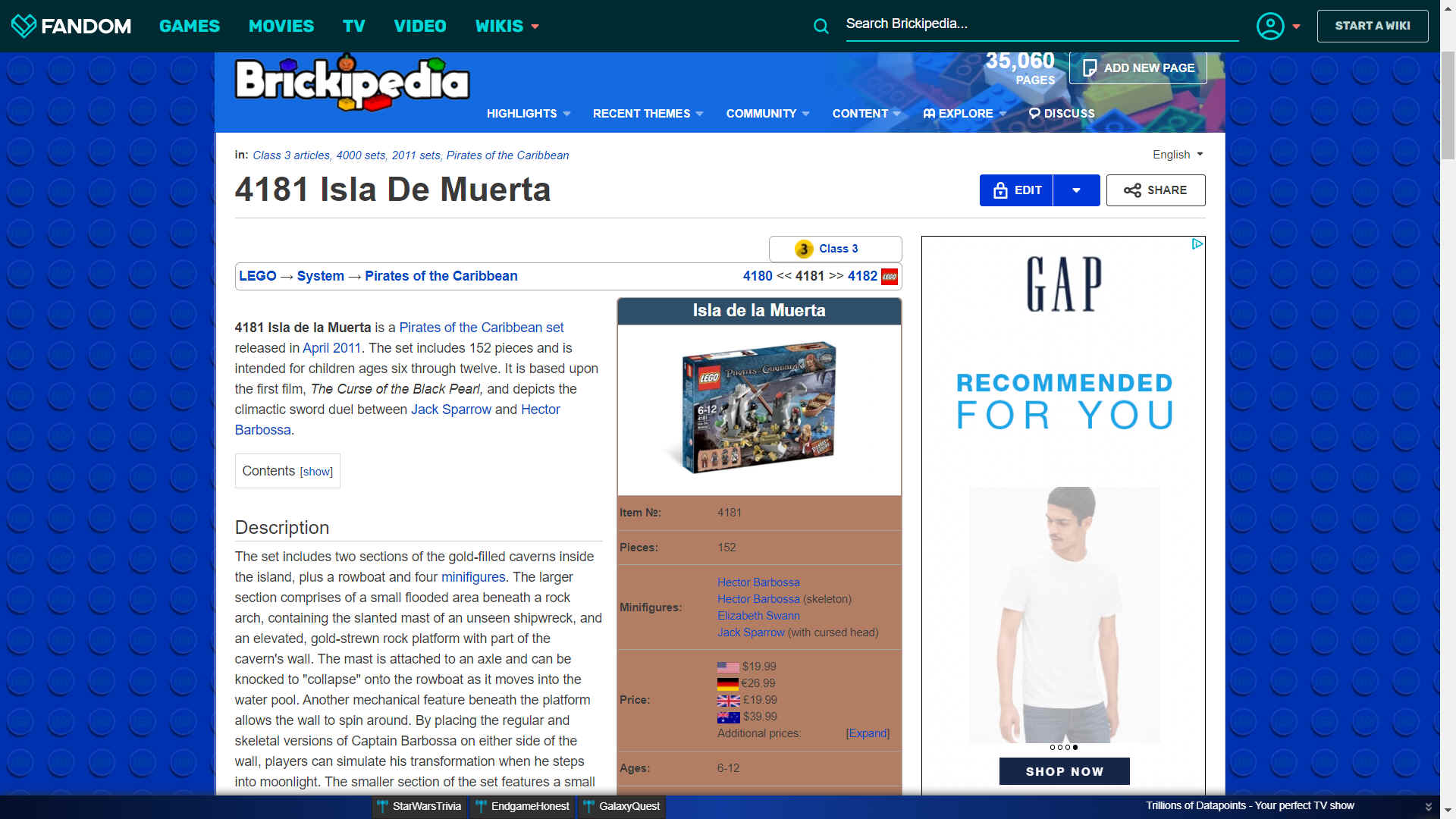Screen dimensions: 1456x819
Task: Open the minifigures link in Description
Action: 473,577
